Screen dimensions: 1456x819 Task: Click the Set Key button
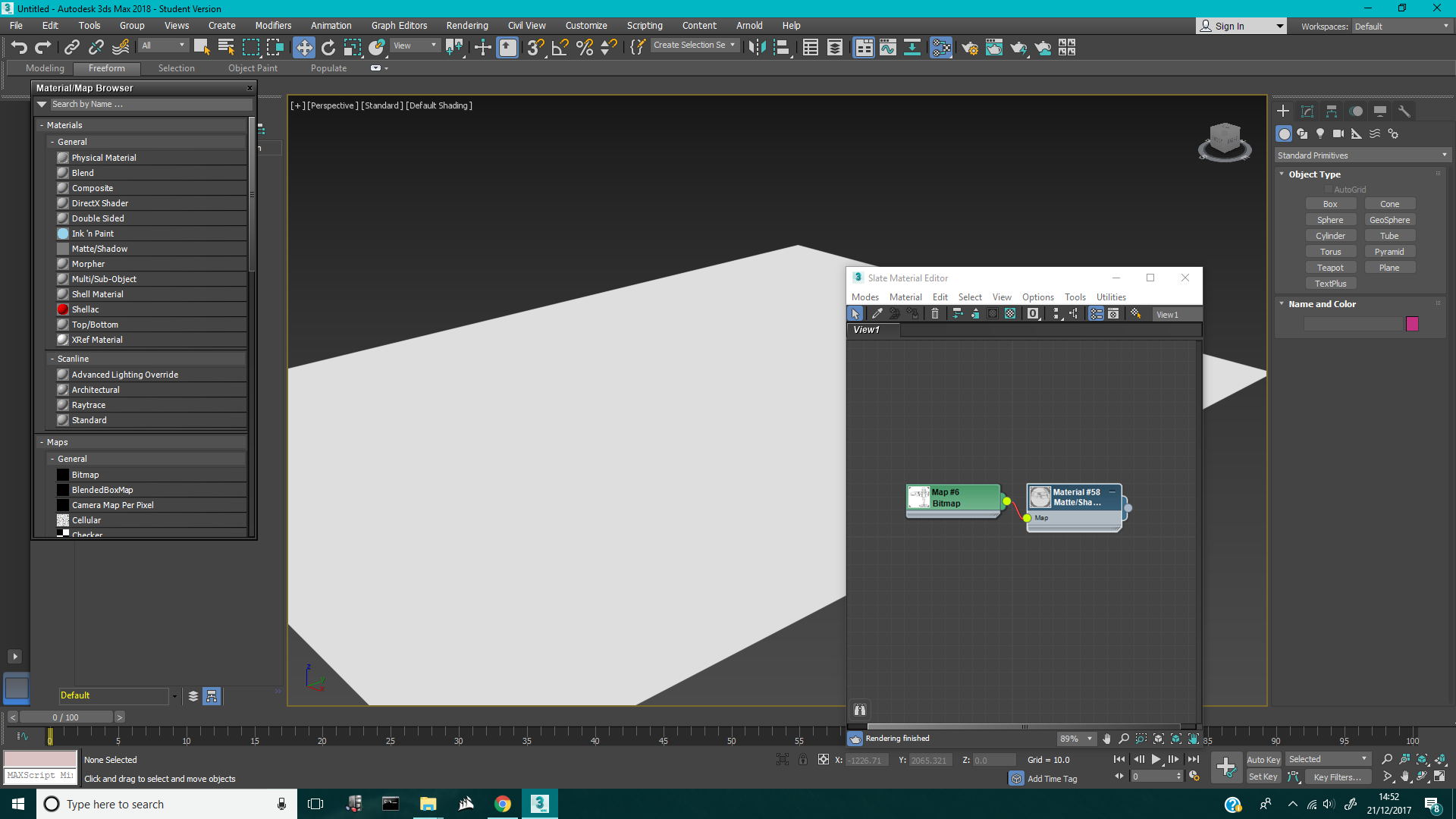[x=1263, y=777]
